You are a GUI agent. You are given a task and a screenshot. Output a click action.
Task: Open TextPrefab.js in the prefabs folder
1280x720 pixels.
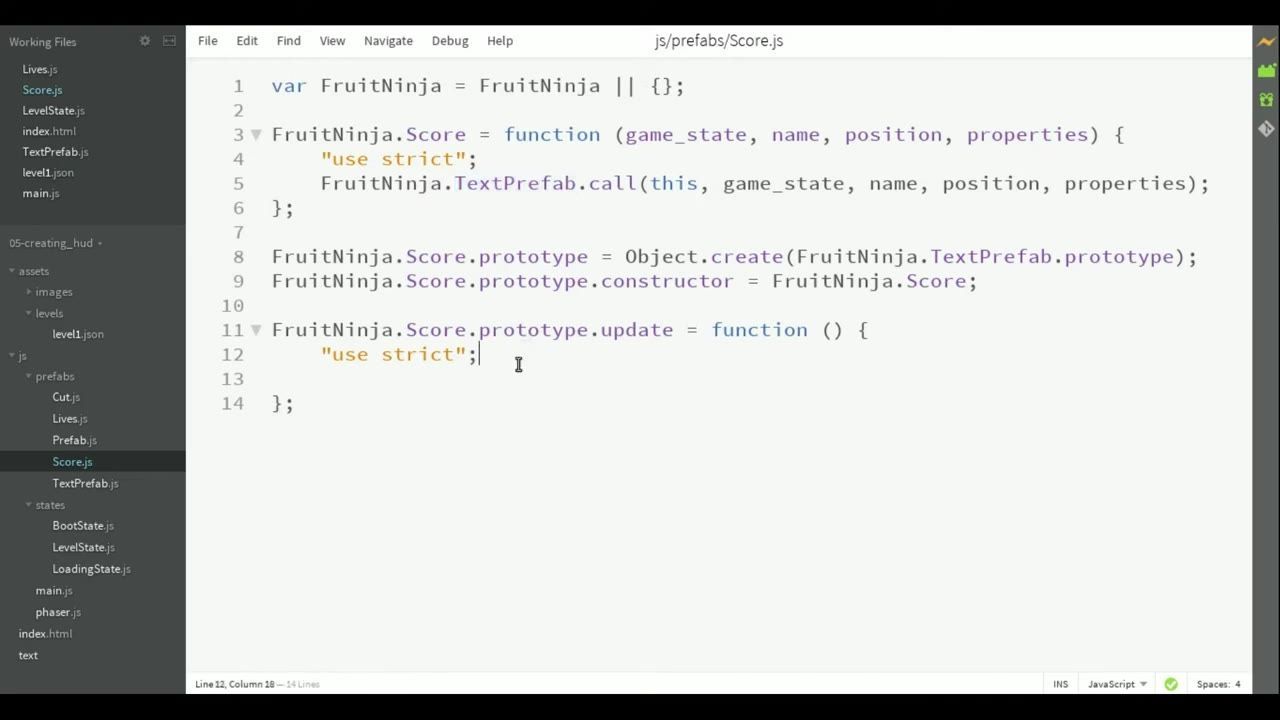(85, 483)
